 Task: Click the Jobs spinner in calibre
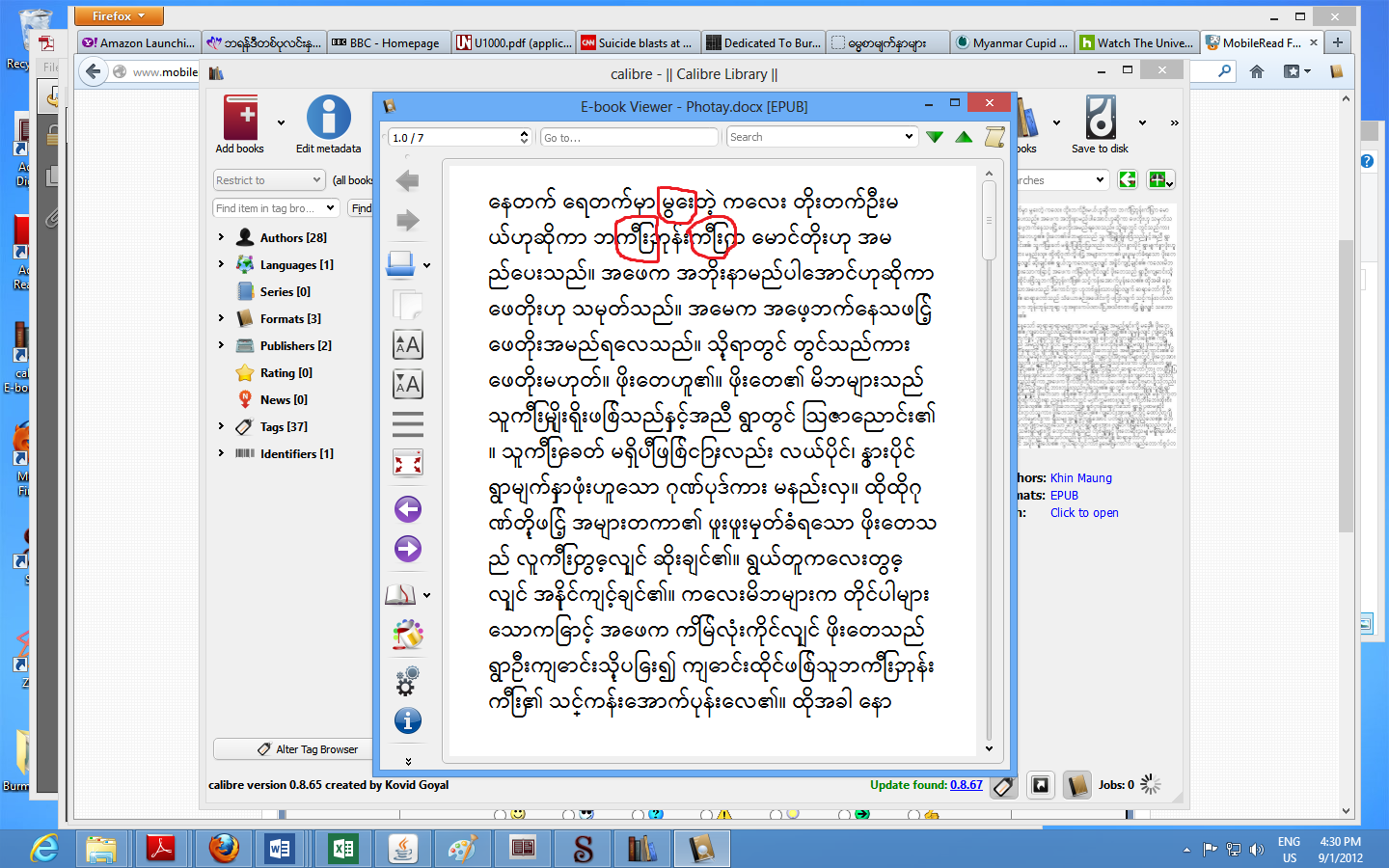point(1150,785)
